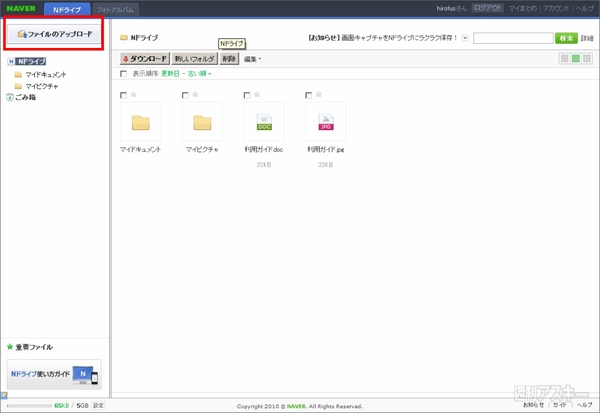600x413 pixels.
Task: Open the footer ヘルプ link
Action: (584, 405)
